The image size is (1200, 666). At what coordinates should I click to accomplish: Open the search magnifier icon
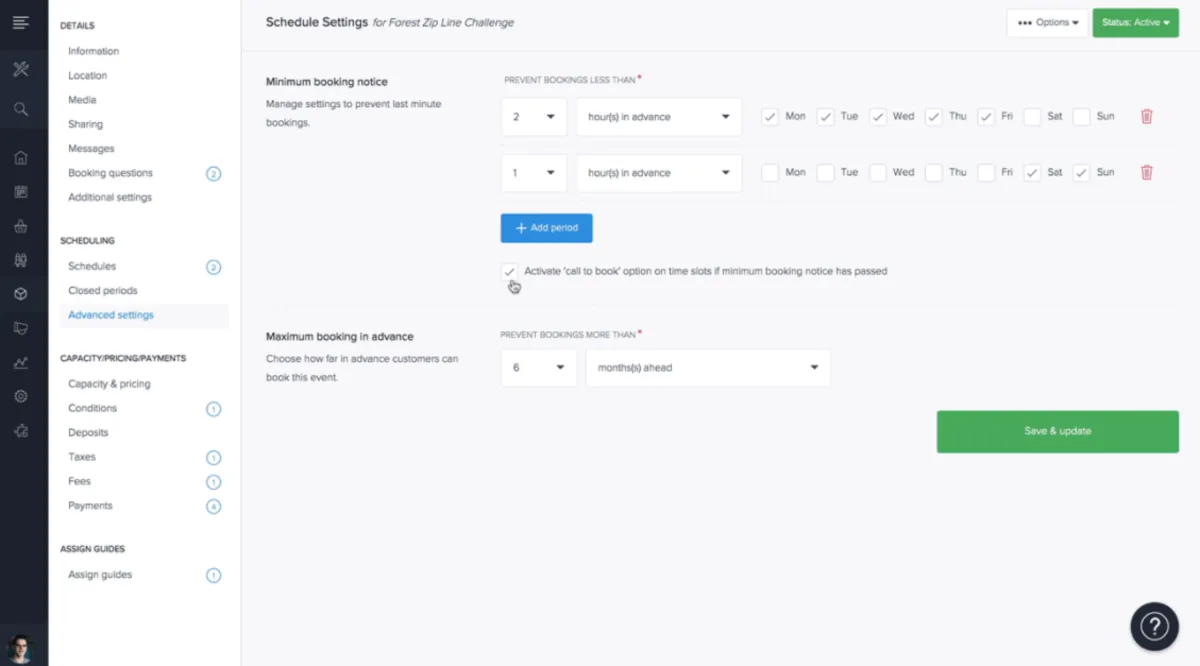pyautogui.click(x=21, y=109)
